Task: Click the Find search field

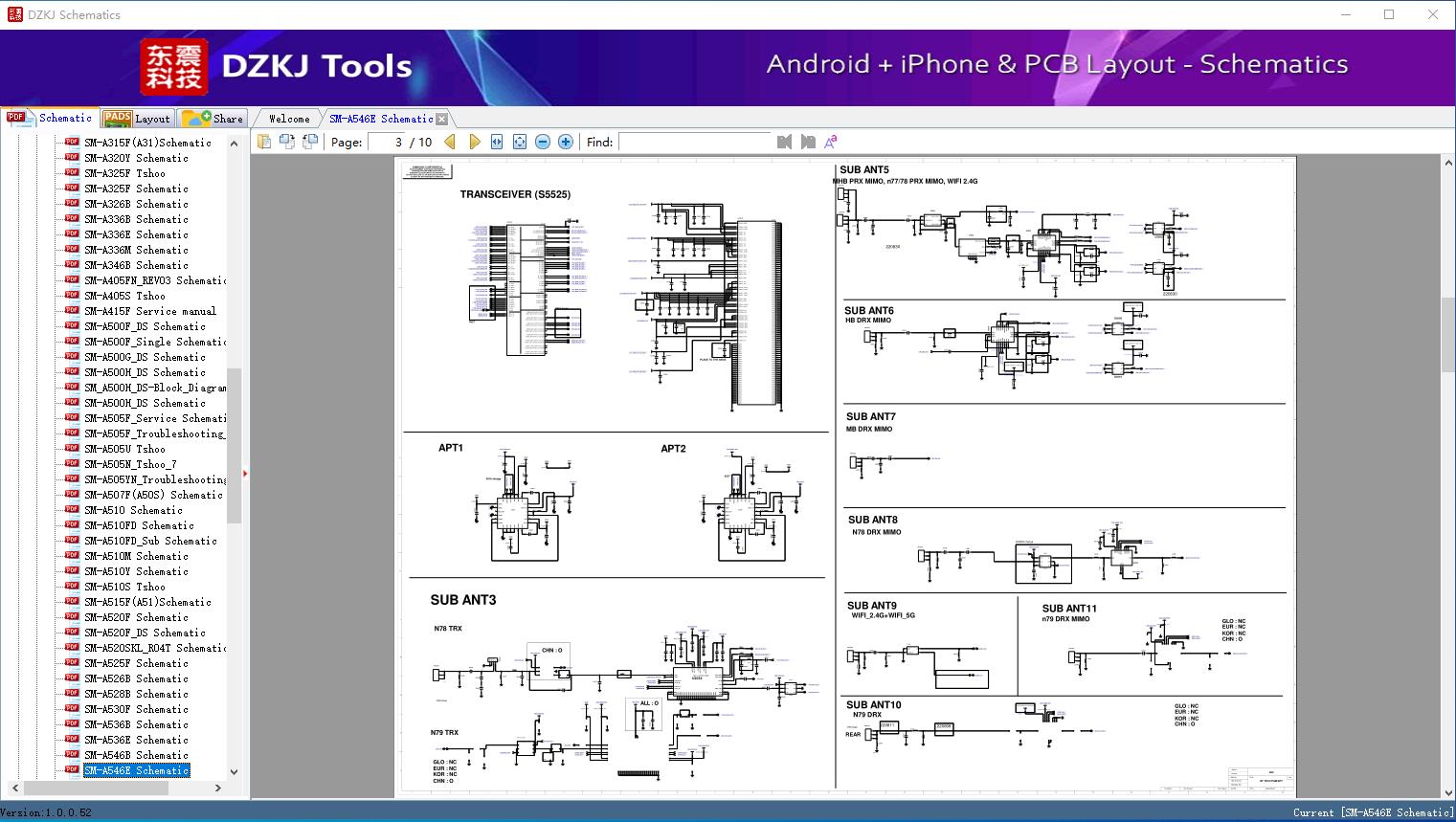Action: 694,142
